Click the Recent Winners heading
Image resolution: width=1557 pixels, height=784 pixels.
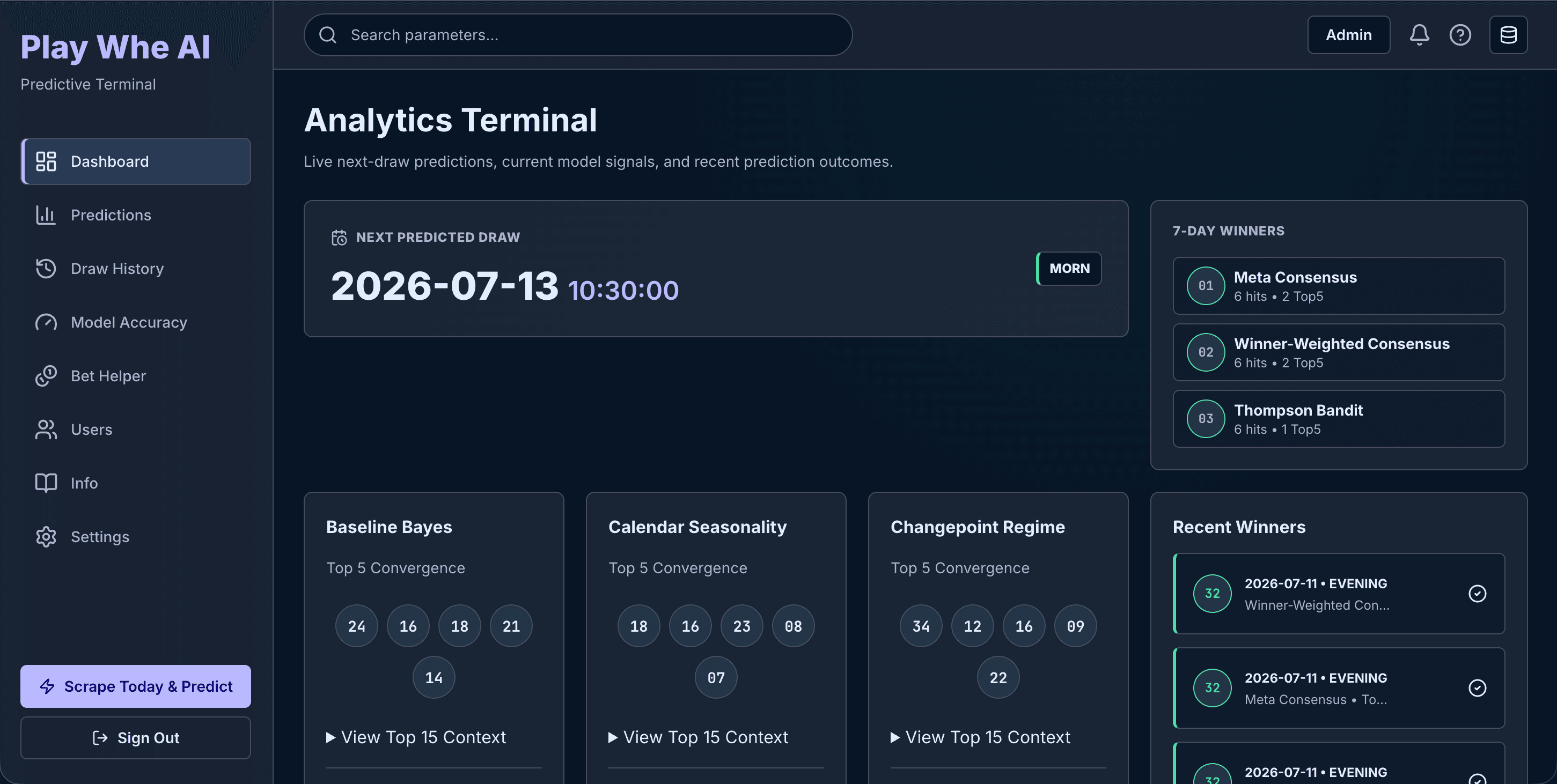click(1239, 527)
